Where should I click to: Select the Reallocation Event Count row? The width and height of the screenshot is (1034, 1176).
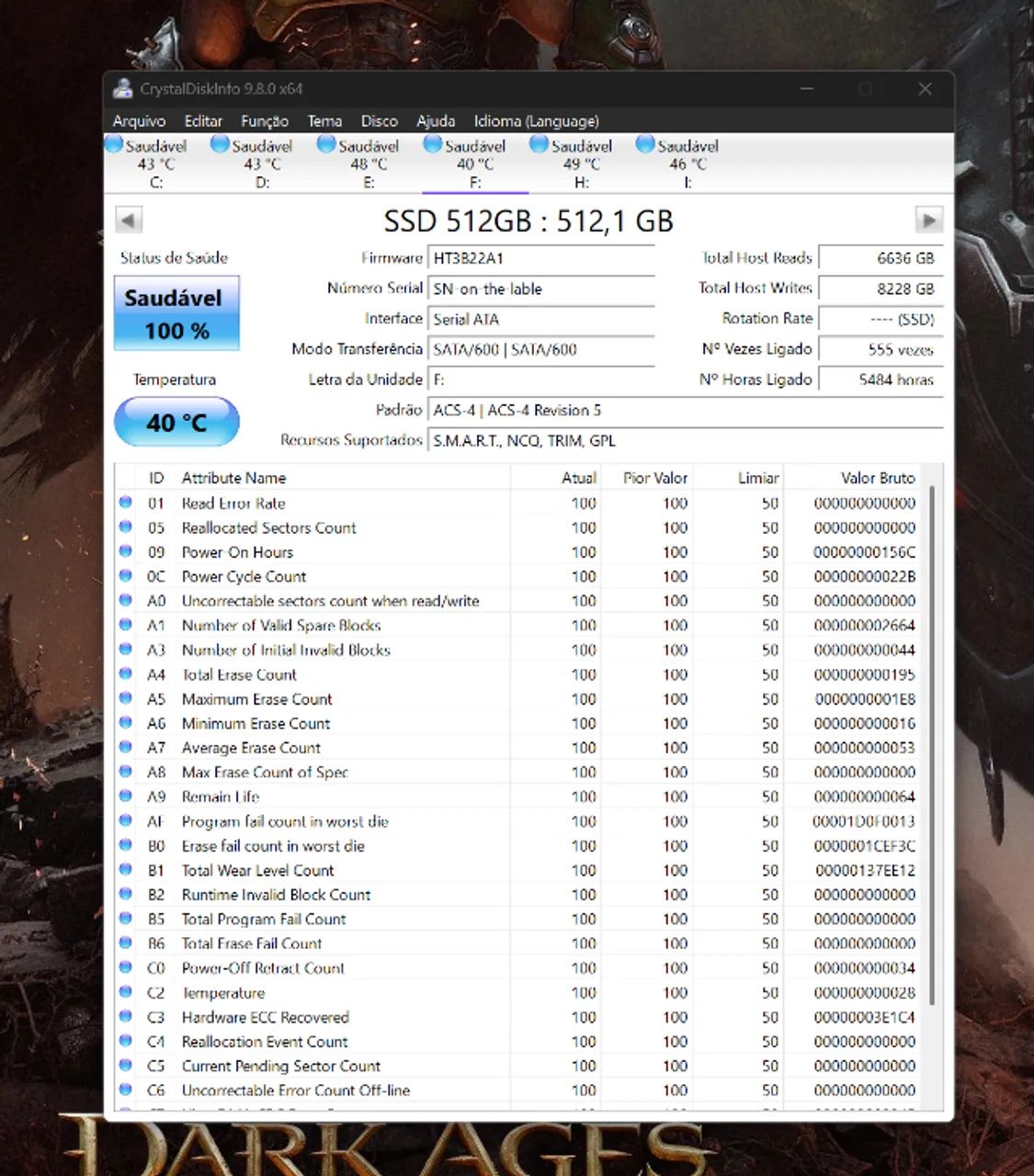pyautogui.click(x=517, y=1041)
